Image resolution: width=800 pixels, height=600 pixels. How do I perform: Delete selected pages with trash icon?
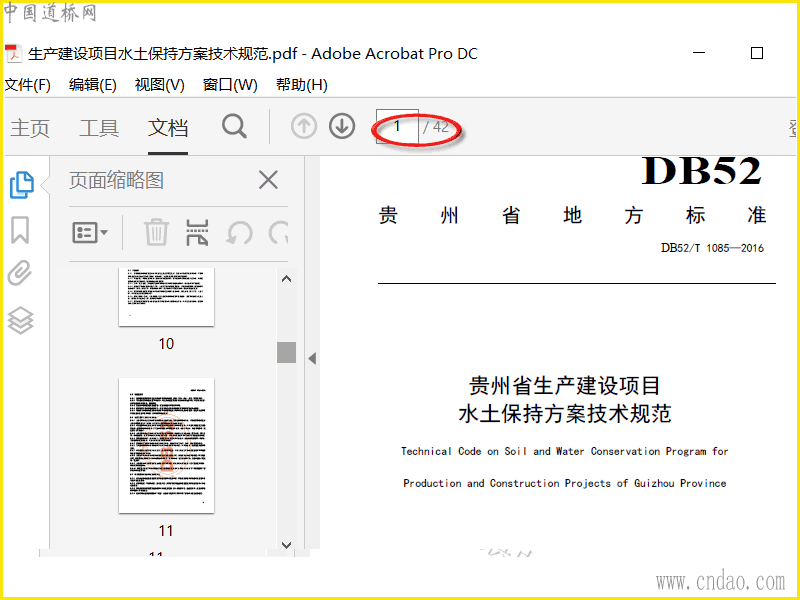pyautogui.click(x=156, y=233)
